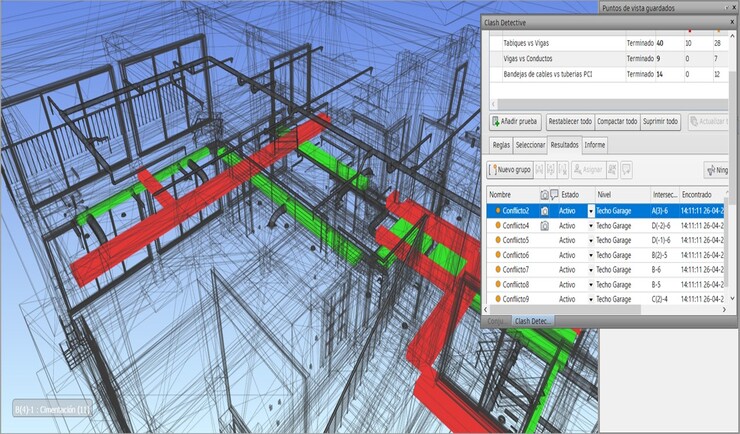Open the Seleccionar tab
Image resolution: width=740 pixels, height=434 pixels.
[x=530, y=145]
